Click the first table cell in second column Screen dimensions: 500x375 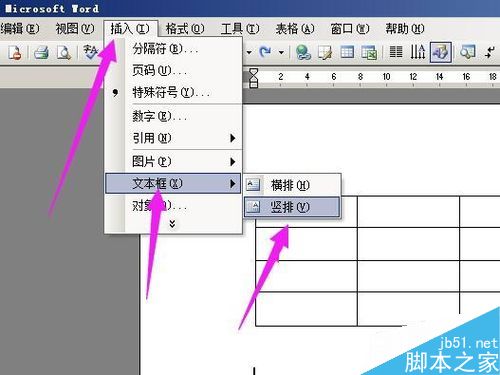(x=408, y=212)
